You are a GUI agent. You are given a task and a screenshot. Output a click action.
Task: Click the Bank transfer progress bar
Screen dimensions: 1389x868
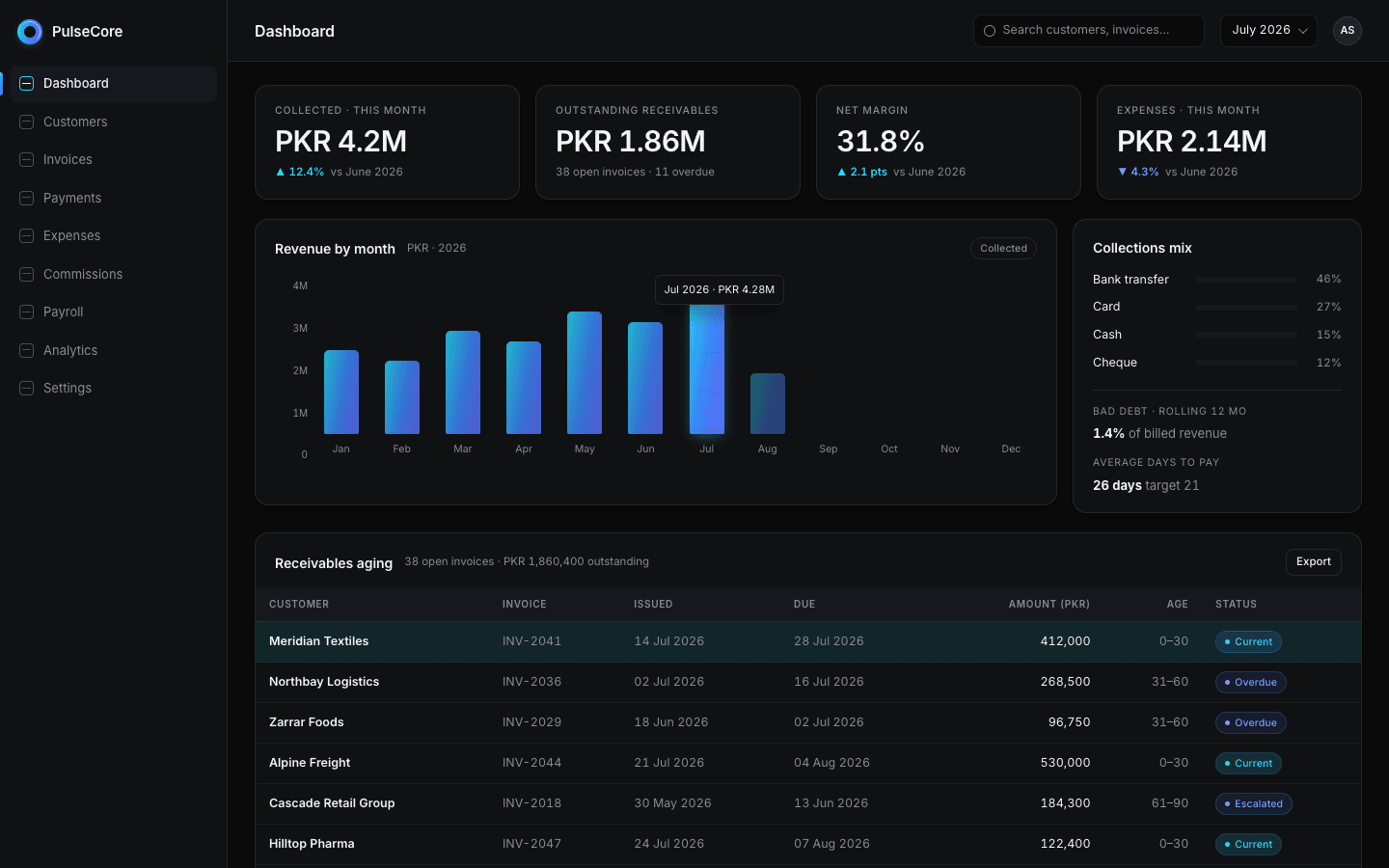coord(1246,280)
